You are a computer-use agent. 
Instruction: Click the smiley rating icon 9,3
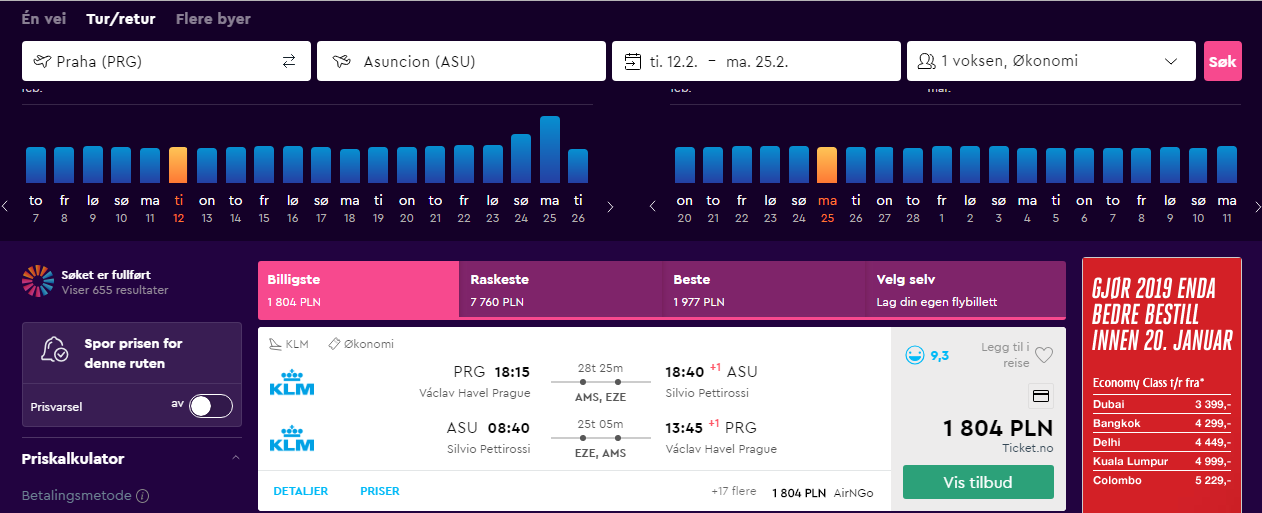click(x=913, y=354)
